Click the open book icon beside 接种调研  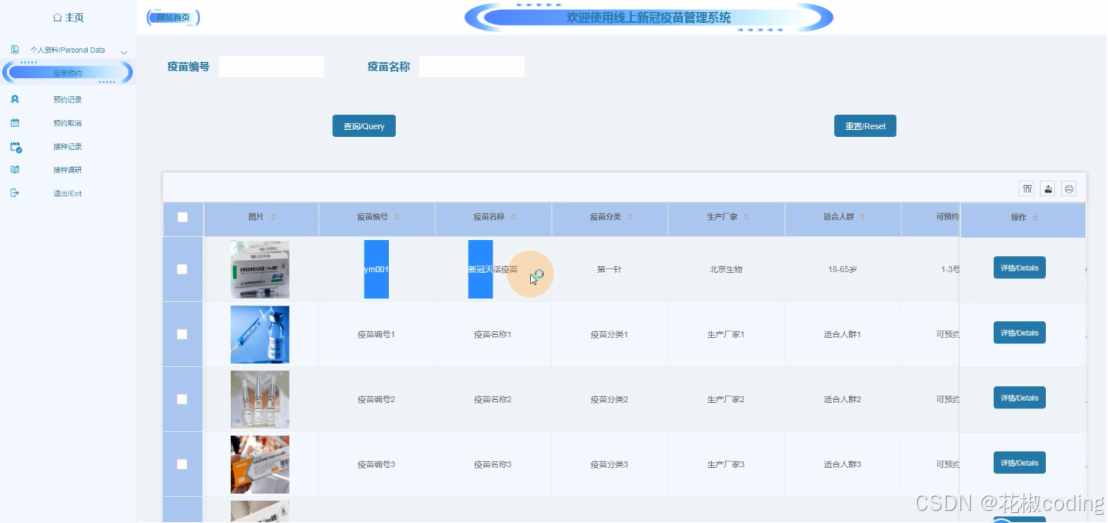tap(15, 170)
